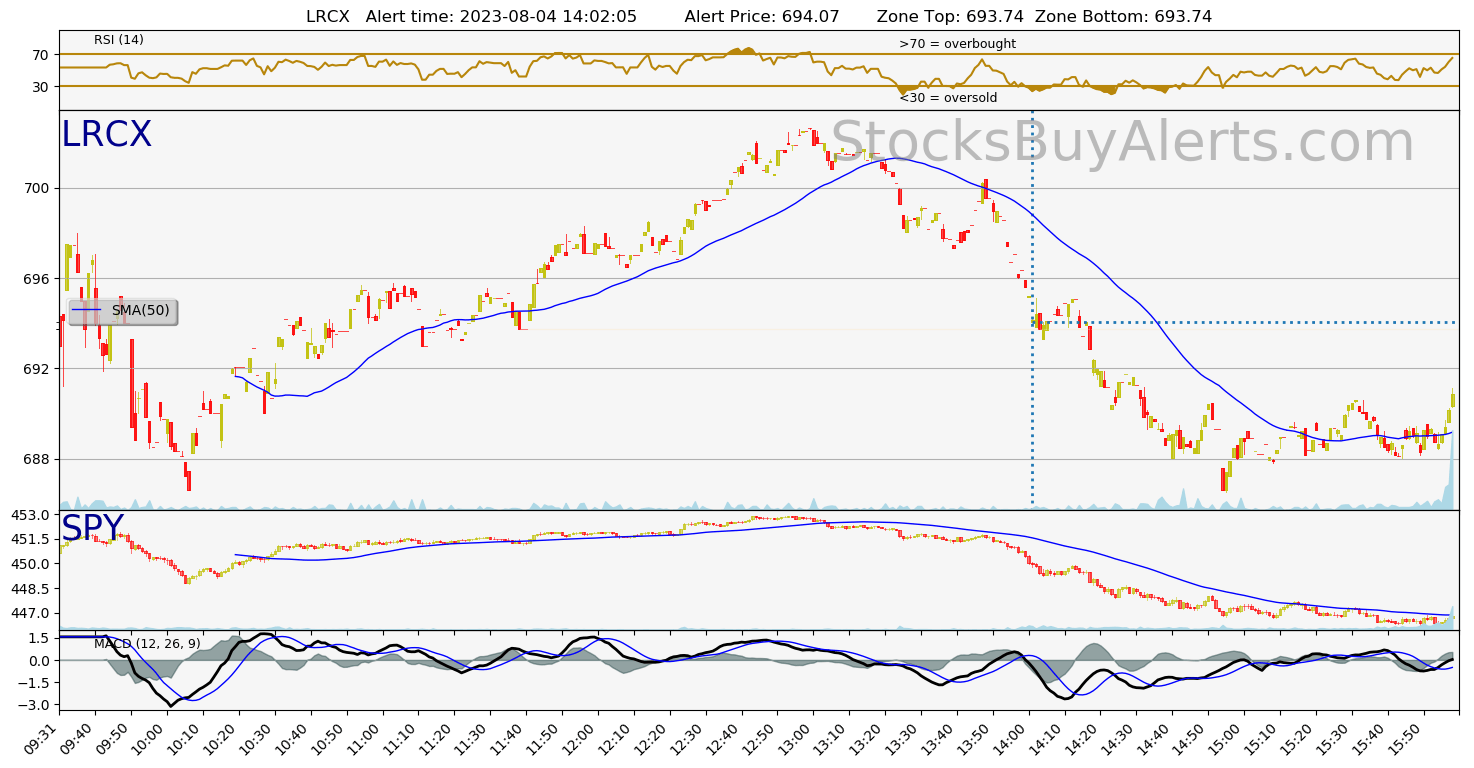Click the 688 price axis label
This screenshot has width=1474, height=768.
[35, 459]
